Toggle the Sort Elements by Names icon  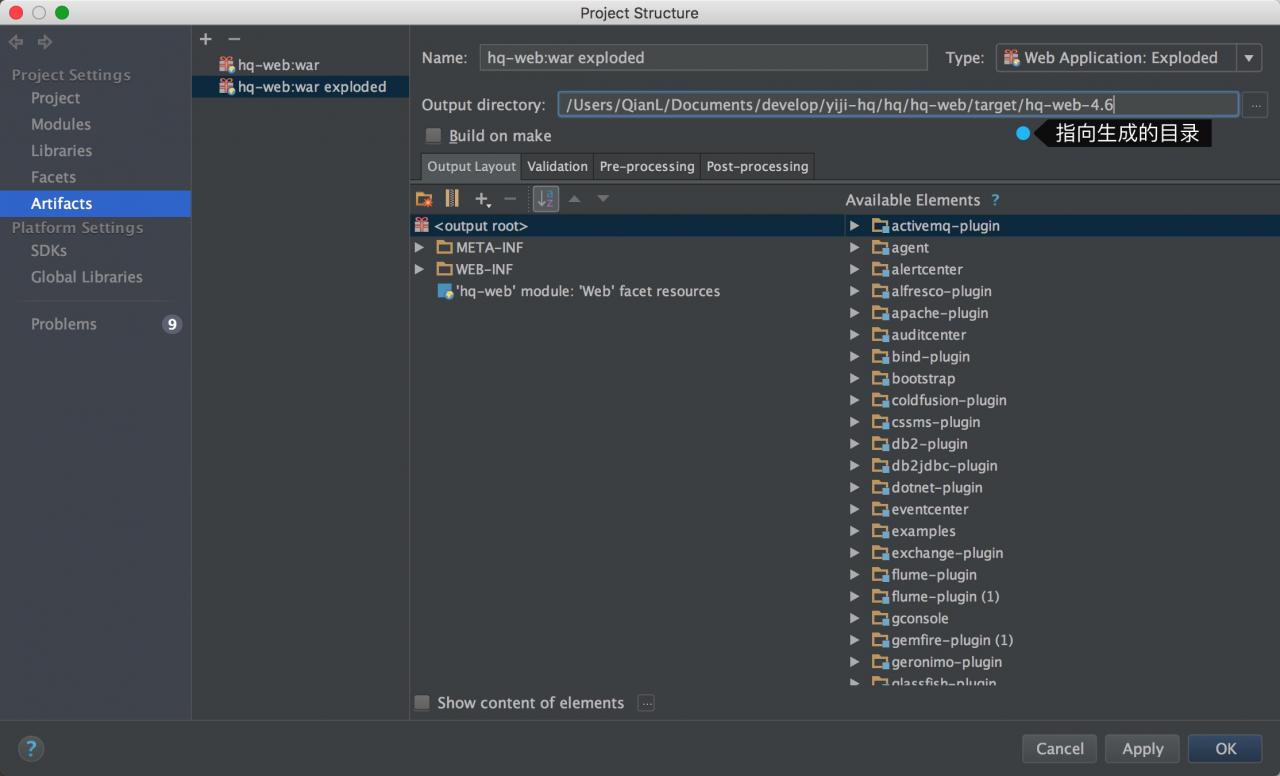(545, 199)
